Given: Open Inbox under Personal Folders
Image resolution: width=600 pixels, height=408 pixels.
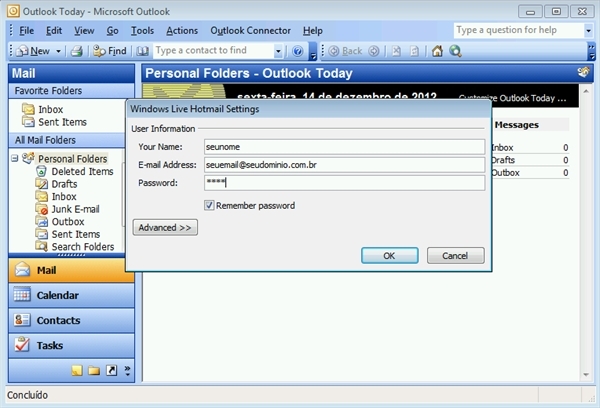Looking at the screenshot, I should click(56, 196).
